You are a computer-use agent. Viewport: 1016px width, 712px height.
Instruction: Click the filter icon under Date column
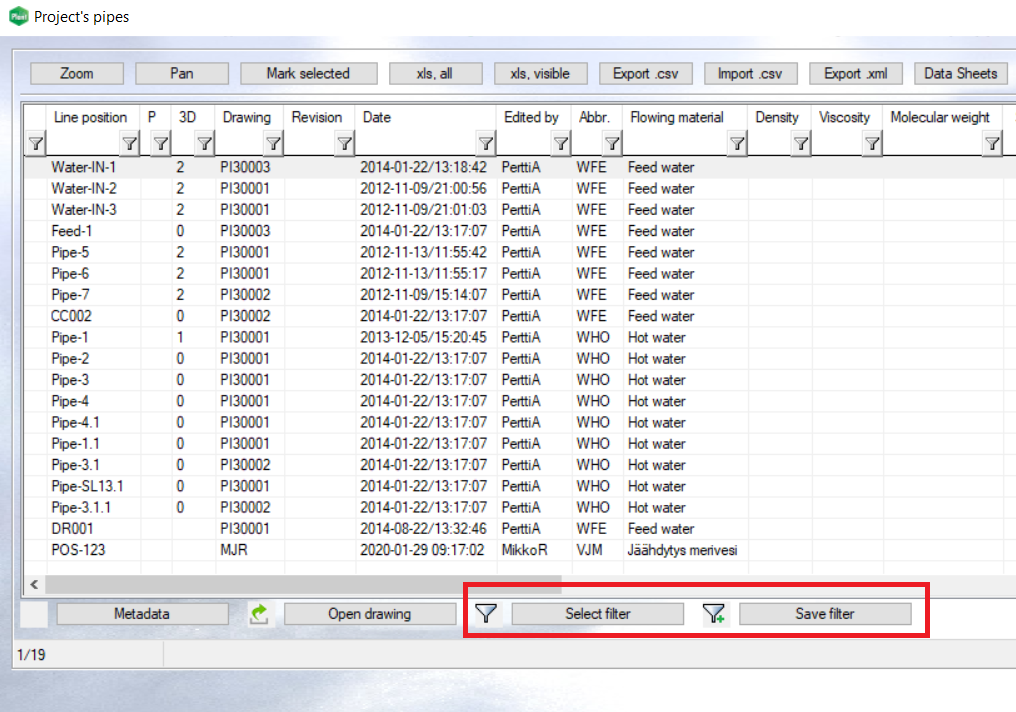pyautogui.click(x=486, y=144)
